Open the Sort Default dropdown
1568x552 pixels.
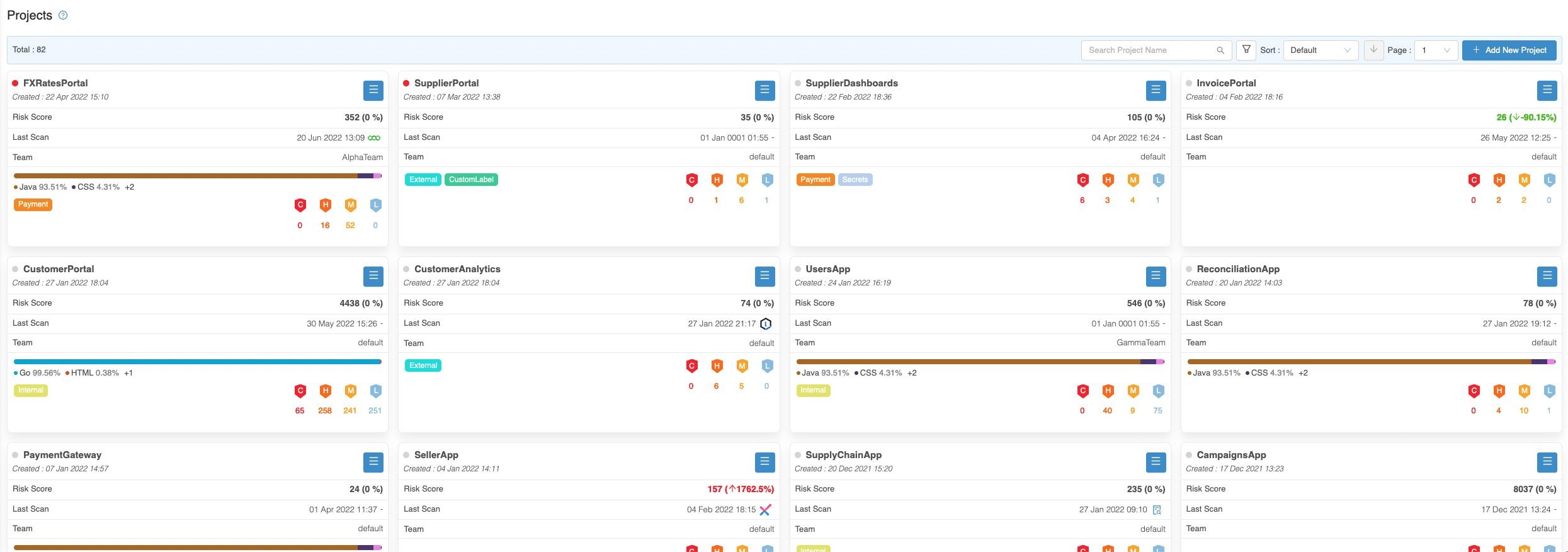pos(1321,50)
